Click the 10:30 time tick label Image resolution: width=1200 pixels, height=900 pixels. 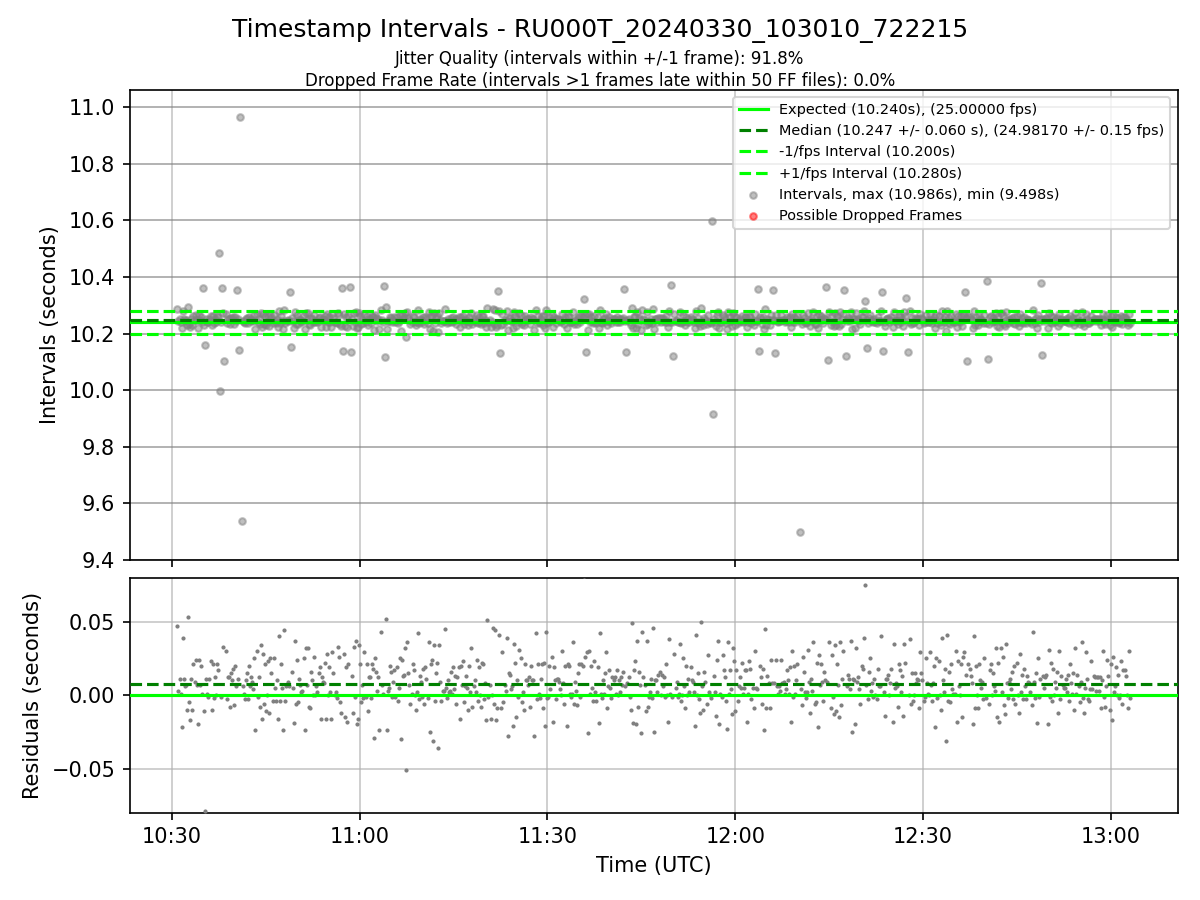pos(172,836)
